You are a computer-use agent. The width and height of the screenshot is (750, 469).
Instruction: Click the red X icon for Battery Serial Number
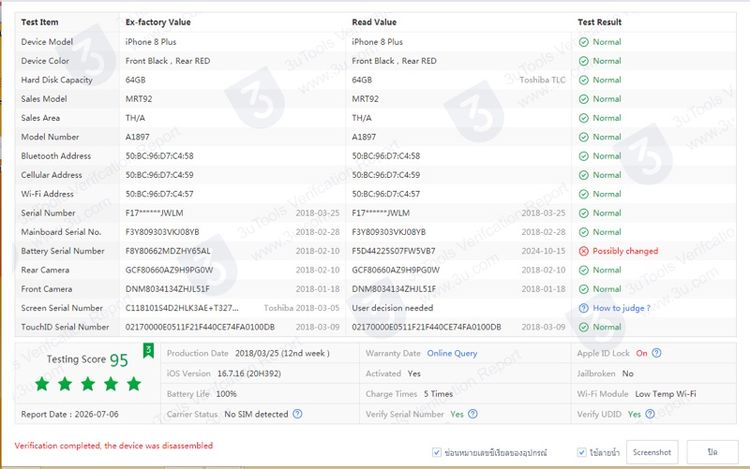point(584,251)
